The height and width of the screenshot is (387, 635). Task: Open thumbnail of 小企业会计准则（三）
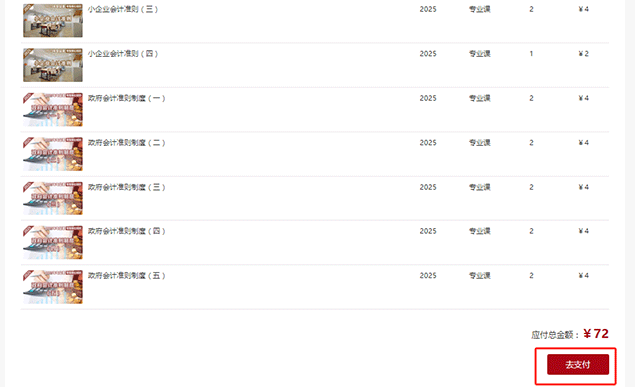53,21
